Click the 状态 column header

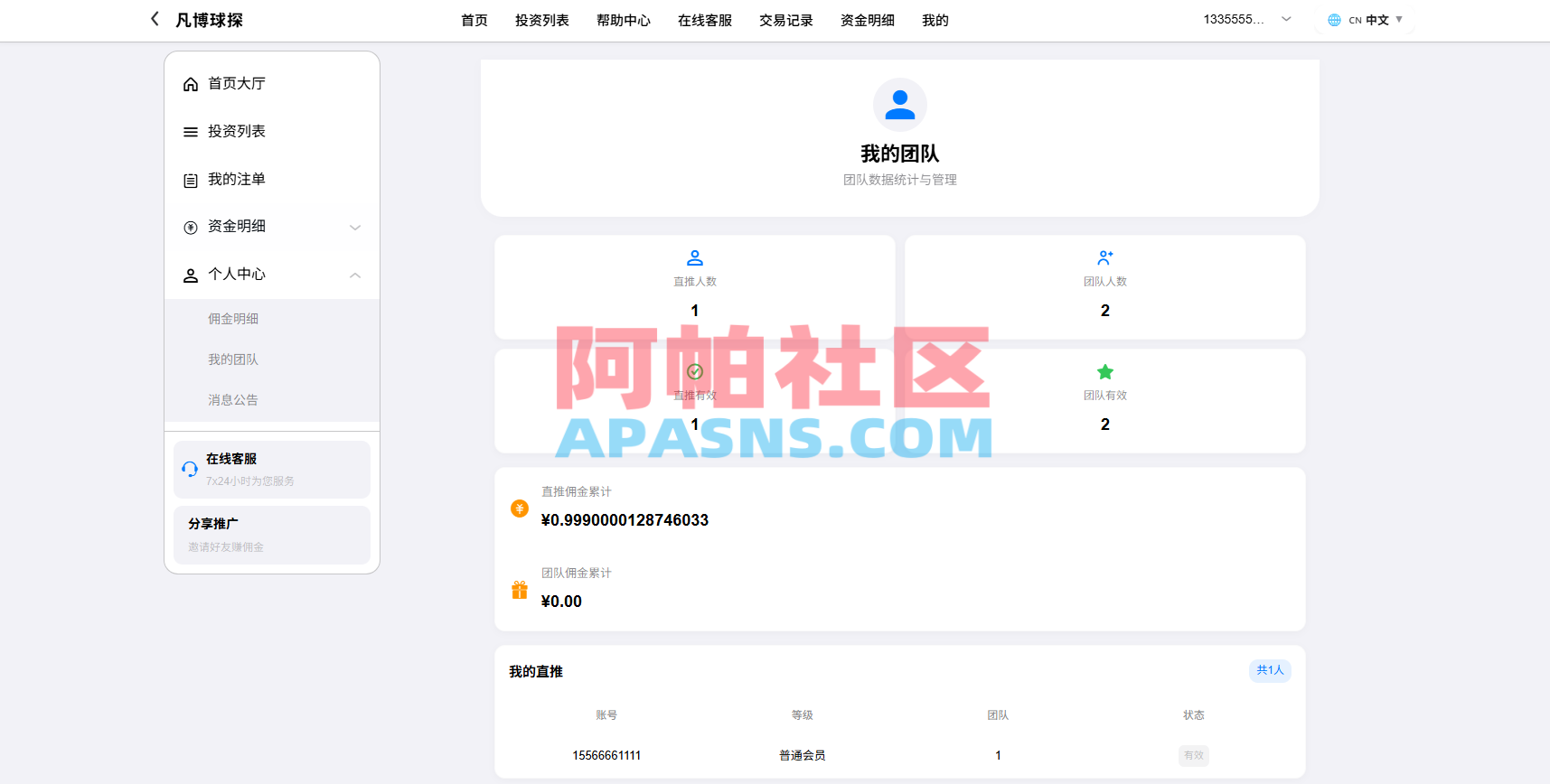pyautogui.click(x=1194, y=715)
